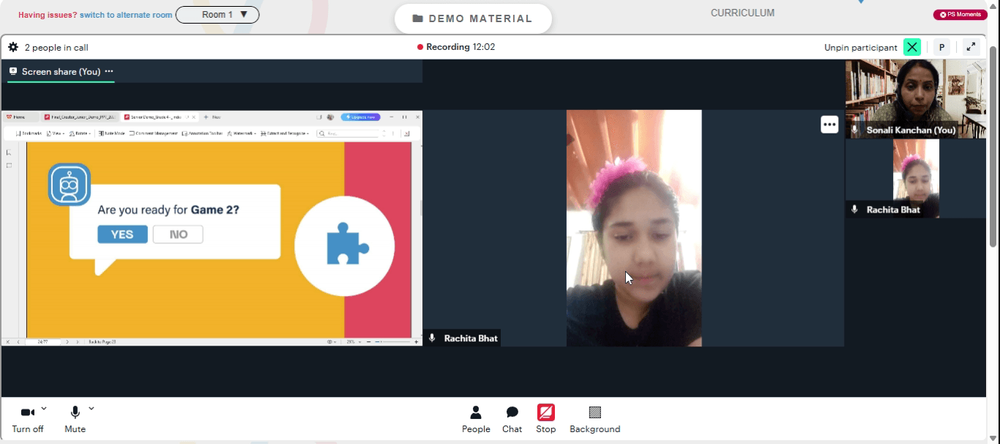Open Extract and Recognize dropdown in PDF toolbar
Viewport: 1000px width, 444px height.
(285, 133)
